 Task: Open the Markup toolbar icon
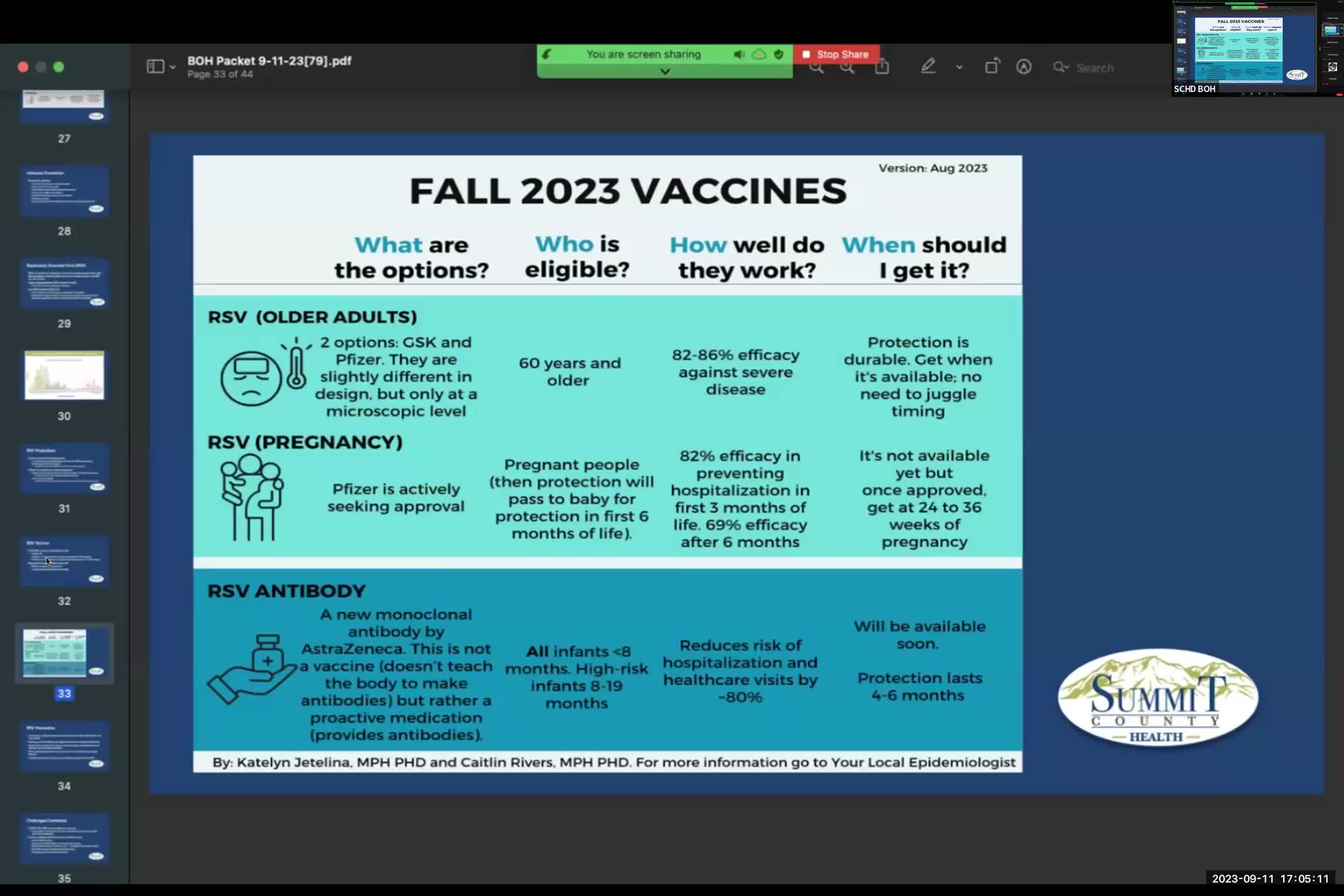click(x=1024, y=67)
